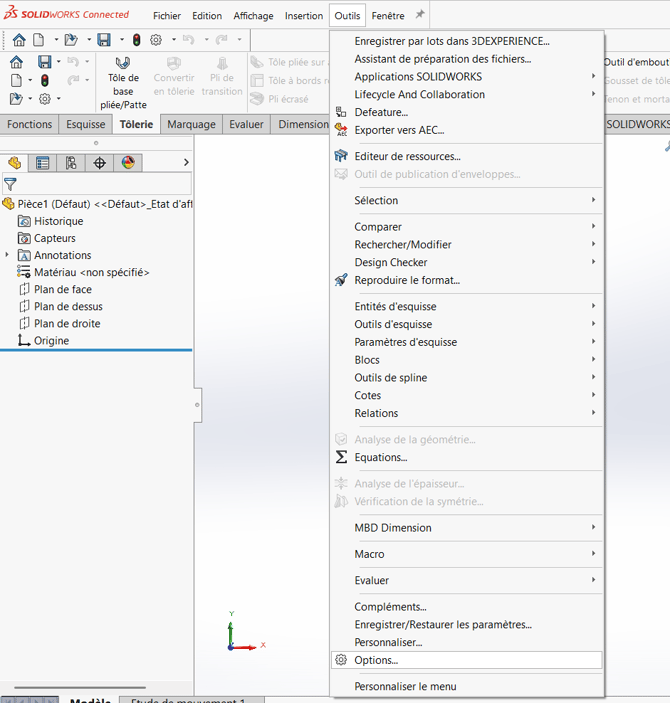Click the Home icon in the top toolbar
This screenshot has width=670, height=703.
[x=19, y=40]
